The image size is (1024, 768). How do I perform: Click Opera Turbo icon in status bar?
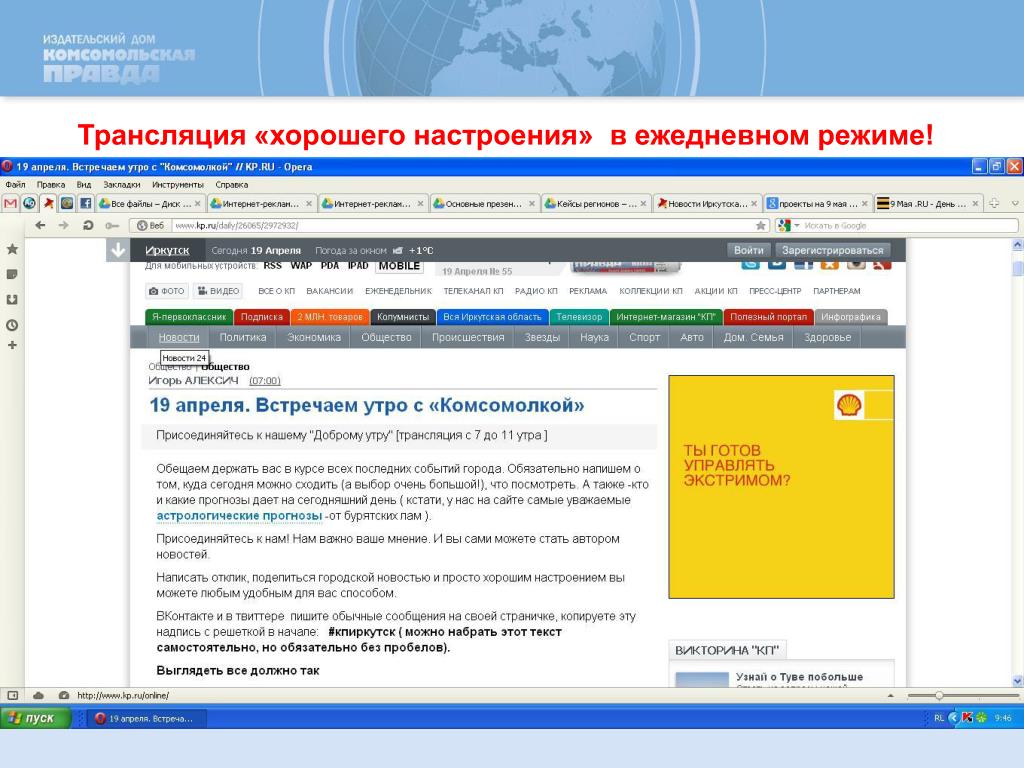pos(64,696)
